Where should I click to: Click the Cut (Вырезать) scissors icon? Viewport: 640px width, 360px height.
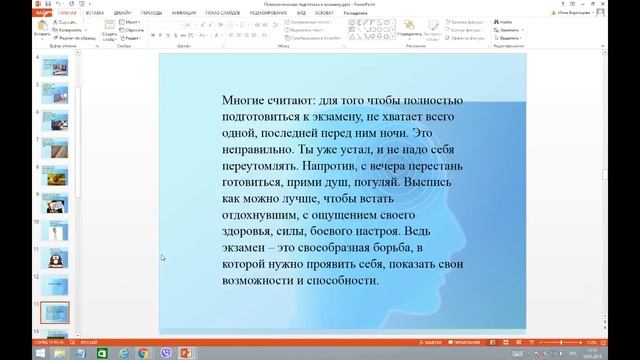click(64, 22)
